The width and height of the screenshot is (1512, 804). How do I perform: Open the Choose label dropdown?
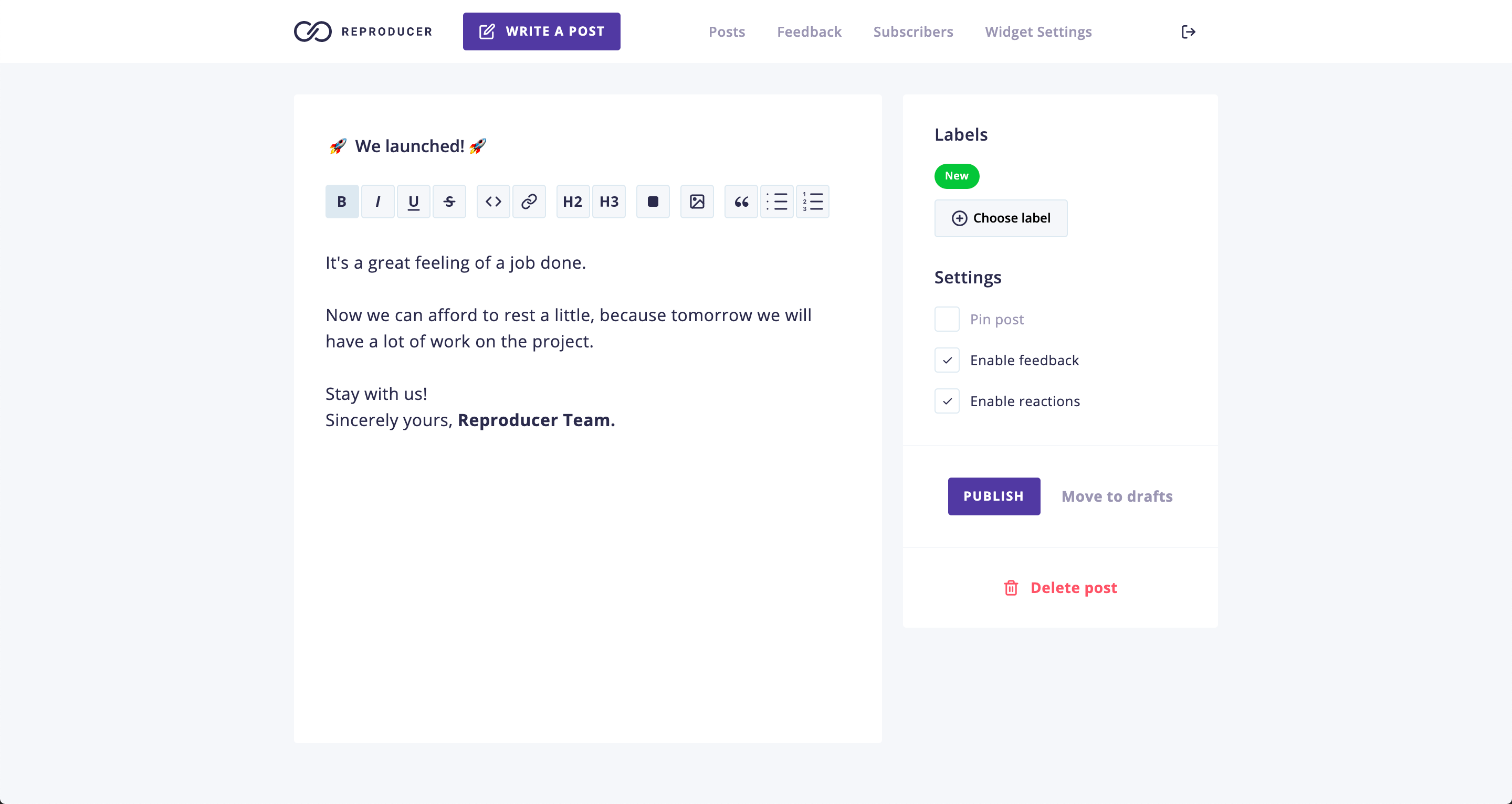(1000, 218)
